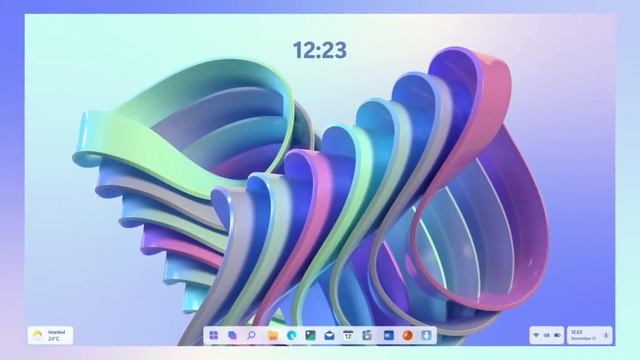
Task: Open the notification icon beside the date
Action: point(606,335)
